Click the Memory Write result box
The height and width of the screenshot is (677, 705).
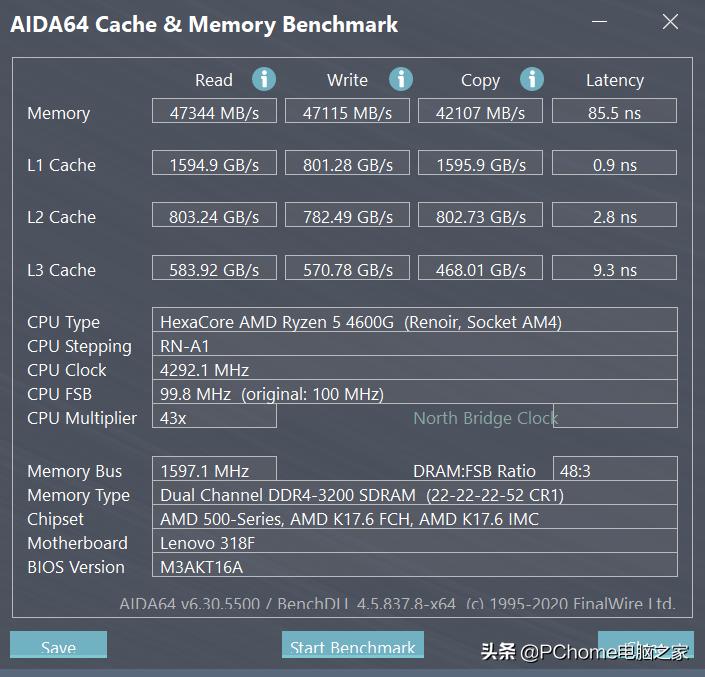point(347,113)
